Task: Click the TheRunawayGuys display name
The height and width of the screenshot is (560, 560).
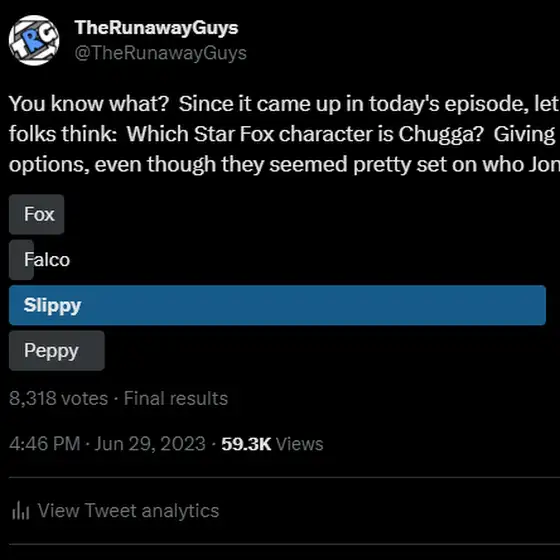Action: click(x=156, y=28)
